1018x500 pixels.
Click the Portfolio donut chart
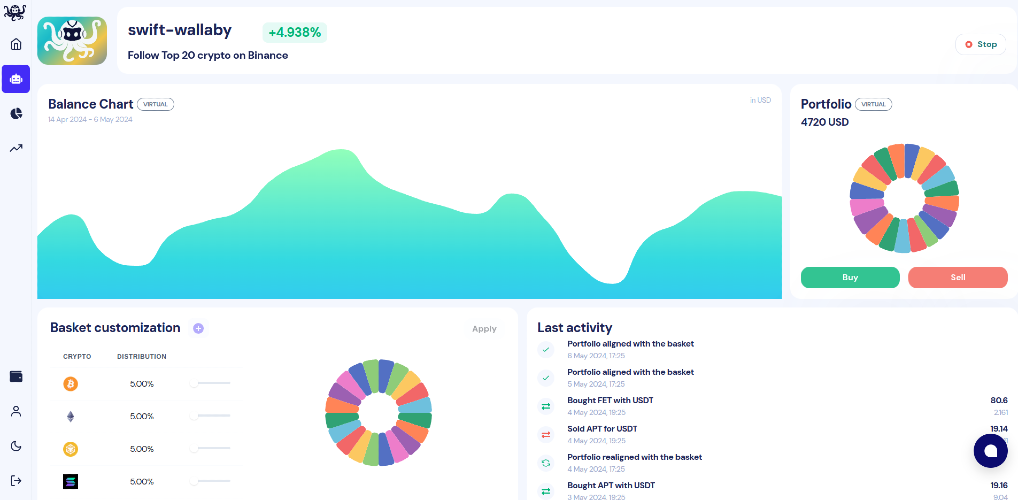[904, 198]
